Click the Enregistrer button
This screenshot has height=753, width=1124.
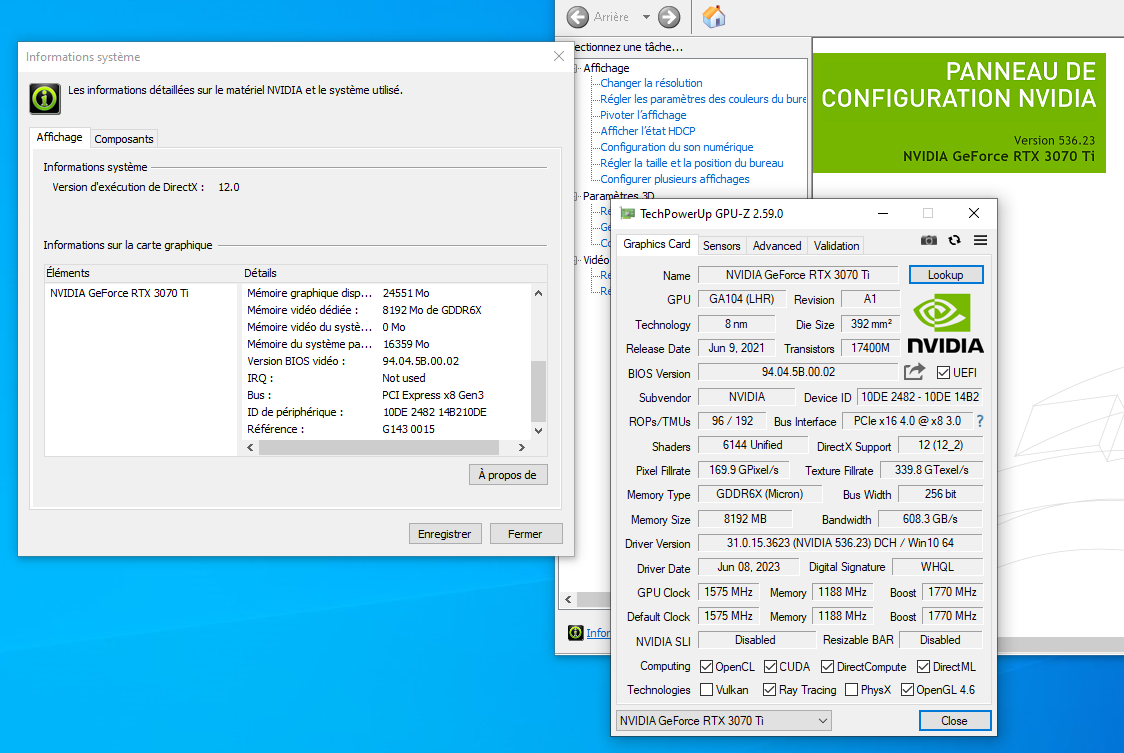tap(445, 534)
